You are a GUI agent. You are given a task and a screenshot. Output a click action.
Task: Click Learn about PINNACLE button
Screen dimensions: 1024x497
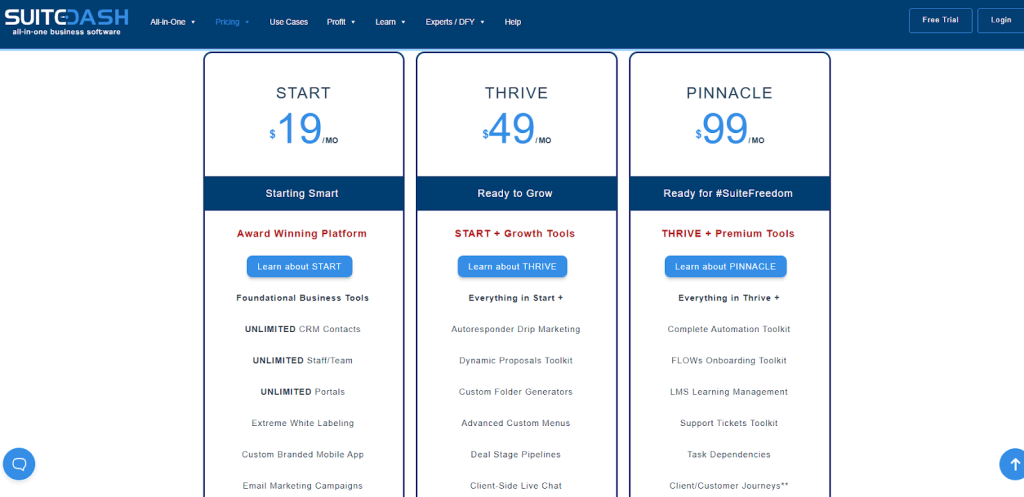tap(725, 266)
